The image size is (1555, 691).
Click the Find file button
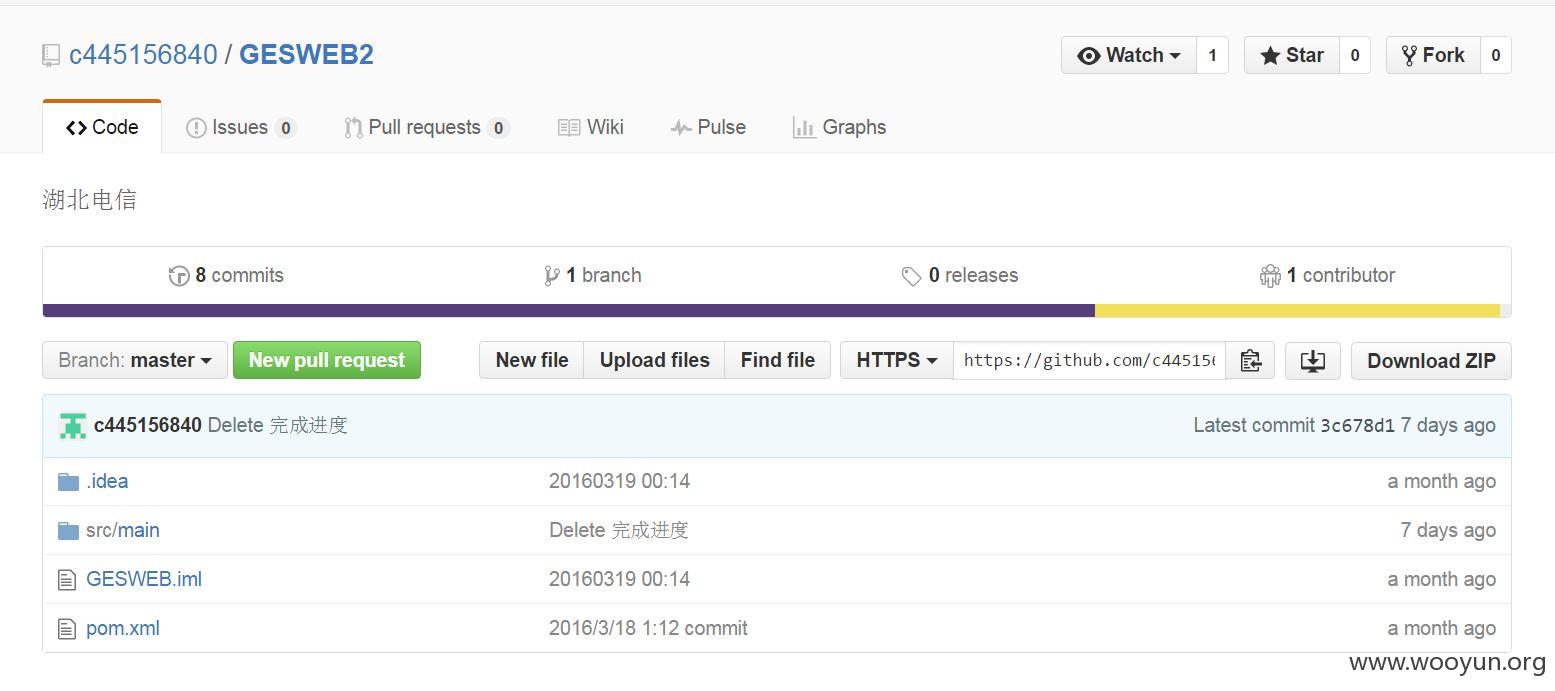(778, 361)
